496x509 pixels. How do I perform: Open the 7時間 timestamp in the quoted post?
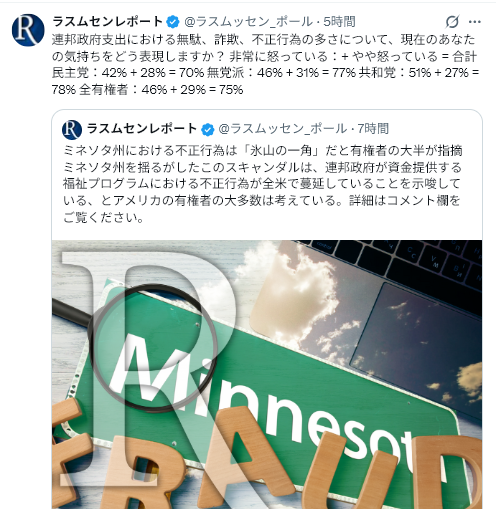373,129
